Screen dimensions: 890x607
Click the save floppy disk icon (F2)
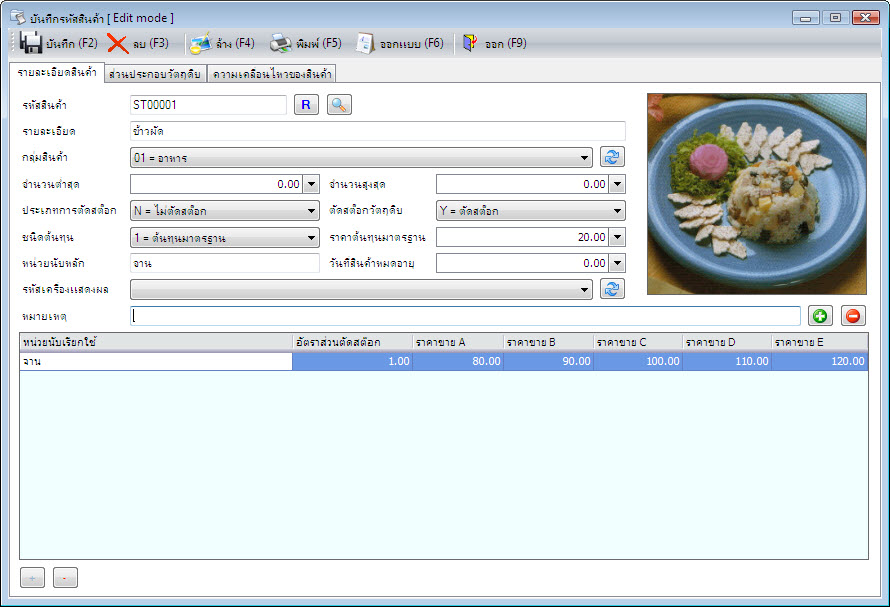[x=31, y=43]
